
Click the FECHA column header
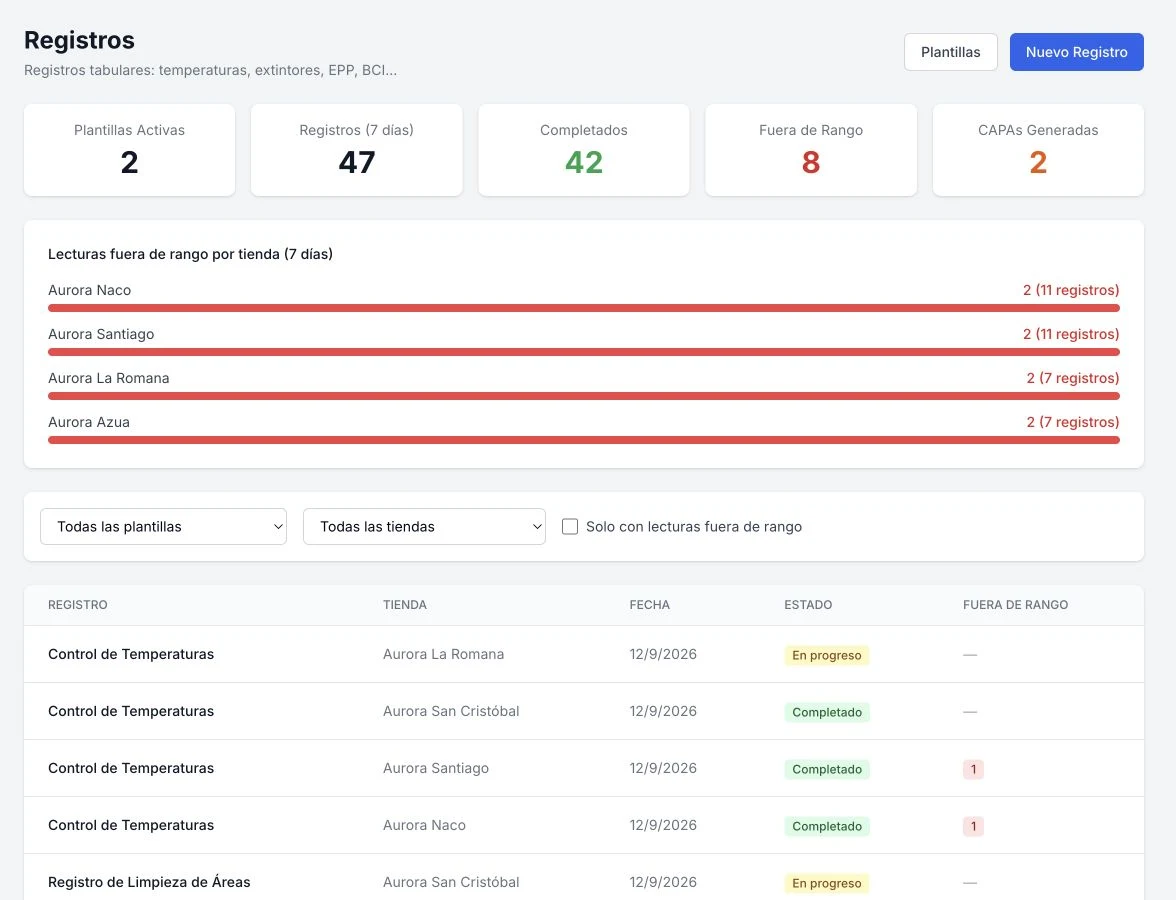pos(650,604)
